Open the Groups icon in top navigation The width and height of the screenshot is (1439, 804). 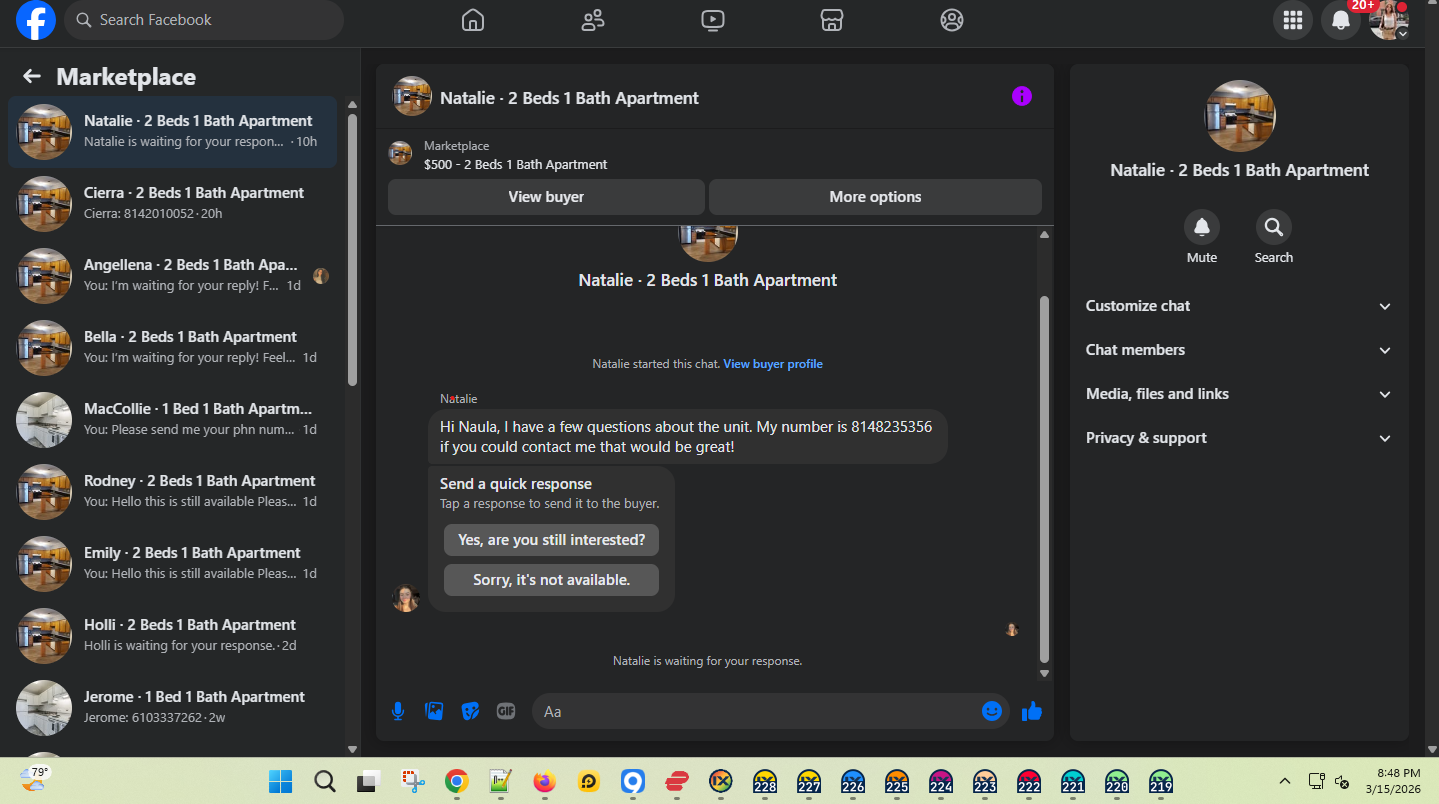[x=952, y=20]
